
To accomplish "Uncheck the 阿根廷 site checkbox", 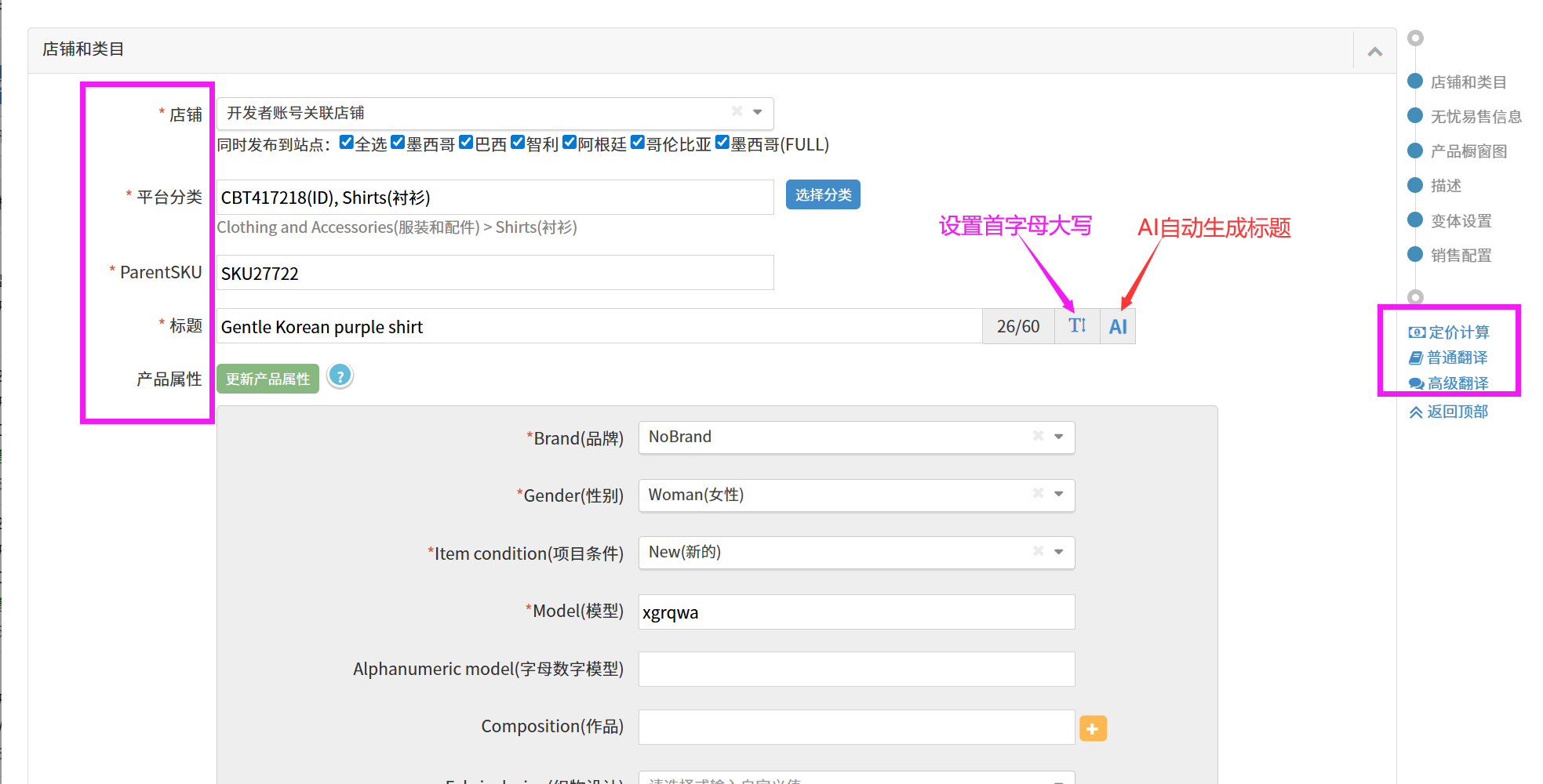I will (570, 142).
